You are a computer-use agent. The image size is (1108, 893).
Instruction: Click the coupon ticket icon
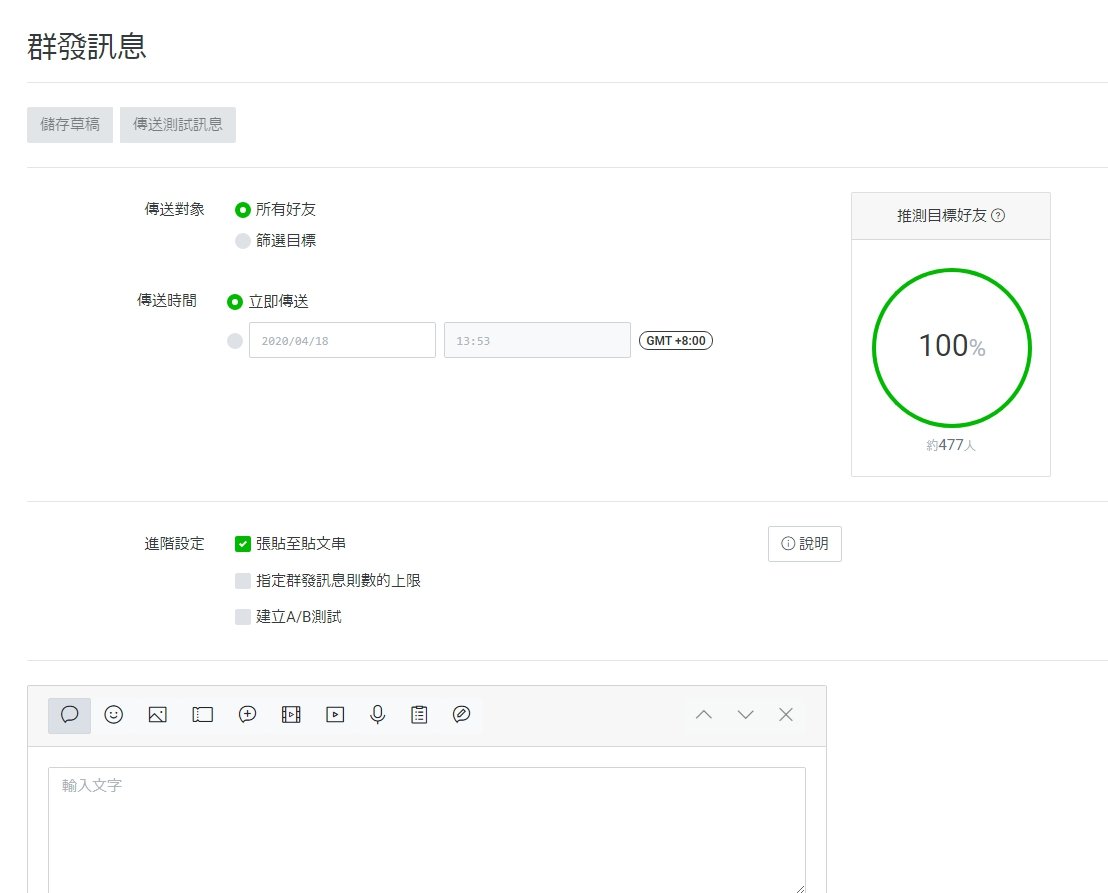click(x=203, y=715)
